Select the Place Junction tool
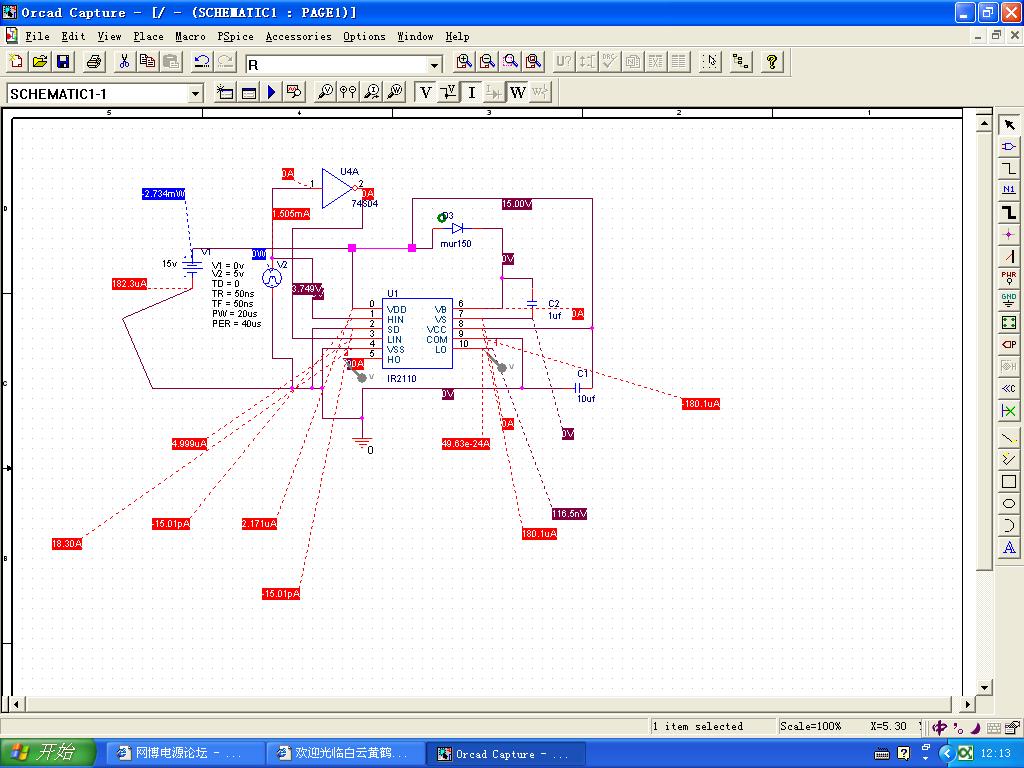The width and height of the screenshot is (1024, 768). point(1009,234)
